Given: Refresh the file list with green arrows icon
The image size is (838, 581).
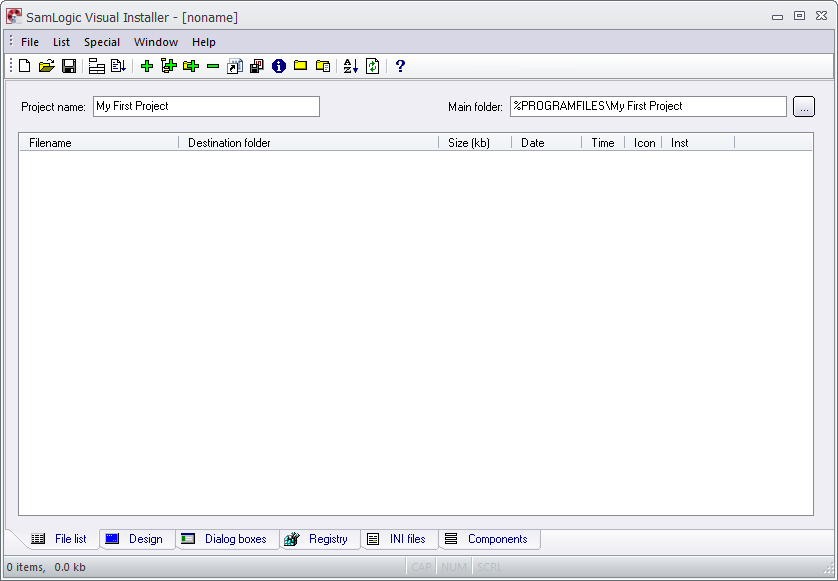Looking at the screenshot, I should coord(373,66).
